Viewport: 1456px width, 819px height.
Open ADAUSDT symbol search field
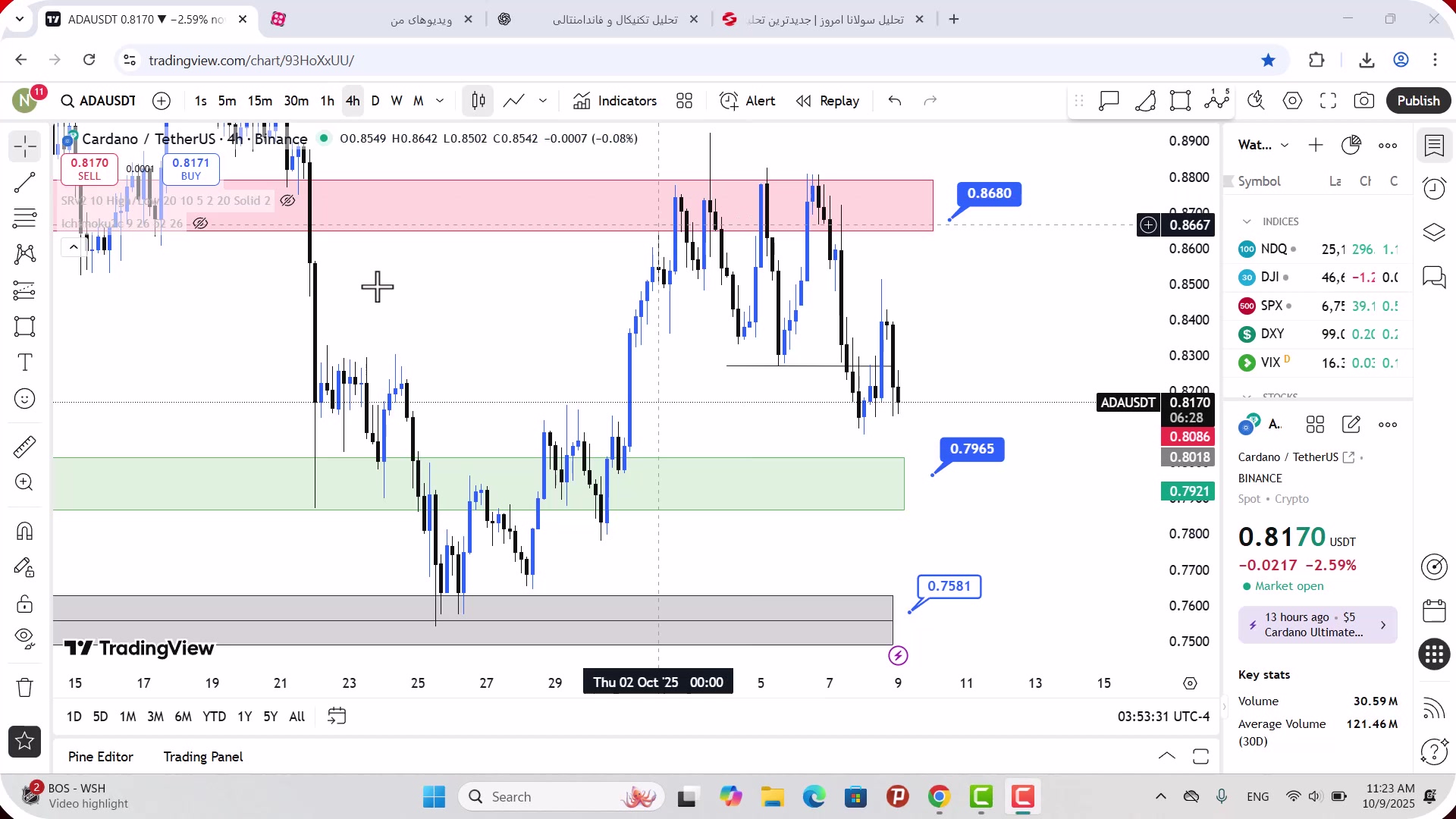tap(99, 101)
